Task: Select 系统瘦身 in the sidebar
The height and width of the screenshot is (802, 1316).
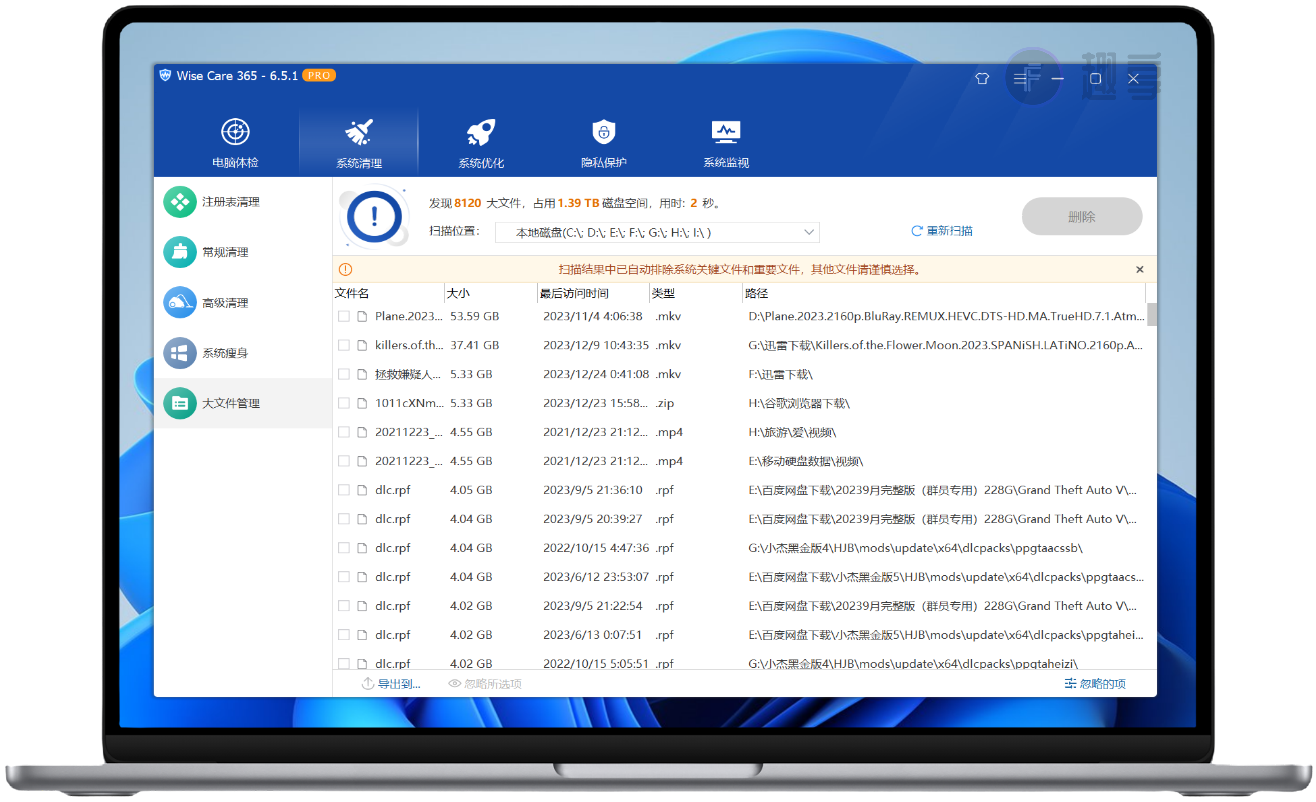Action: (x=243, y=353)
